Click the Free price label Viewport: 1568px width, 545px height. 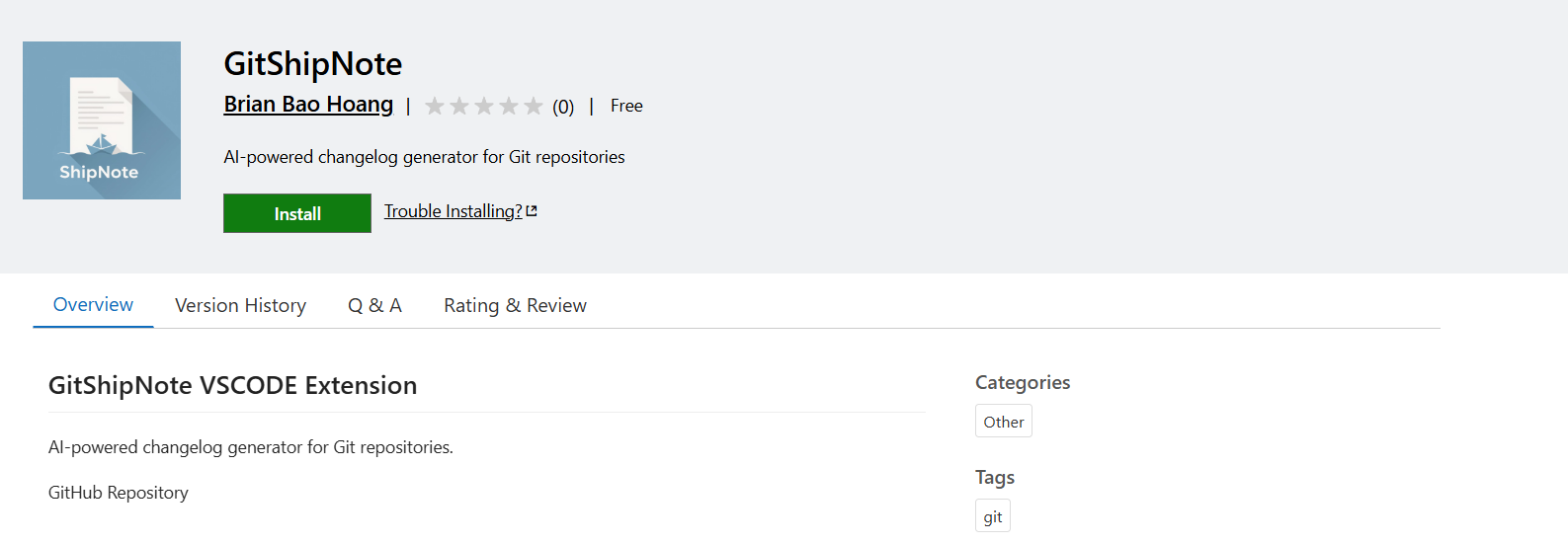[x=626, y=106]
